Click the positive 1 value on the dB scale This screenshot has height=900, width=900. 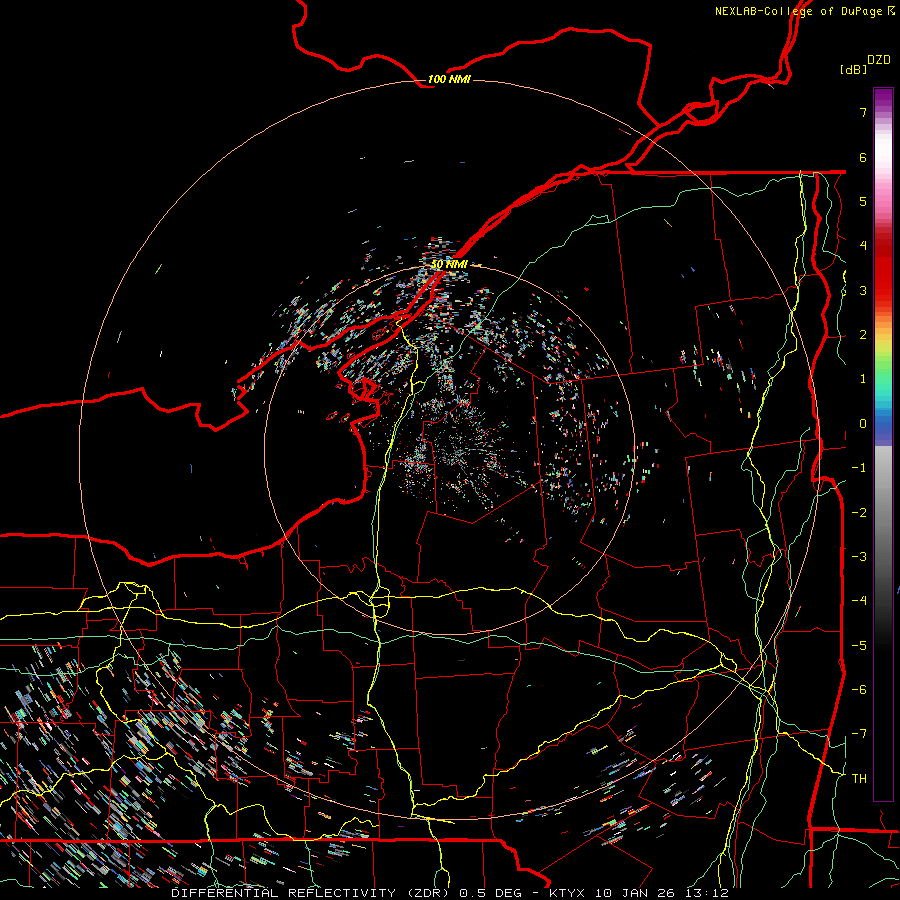coord(863,379)
